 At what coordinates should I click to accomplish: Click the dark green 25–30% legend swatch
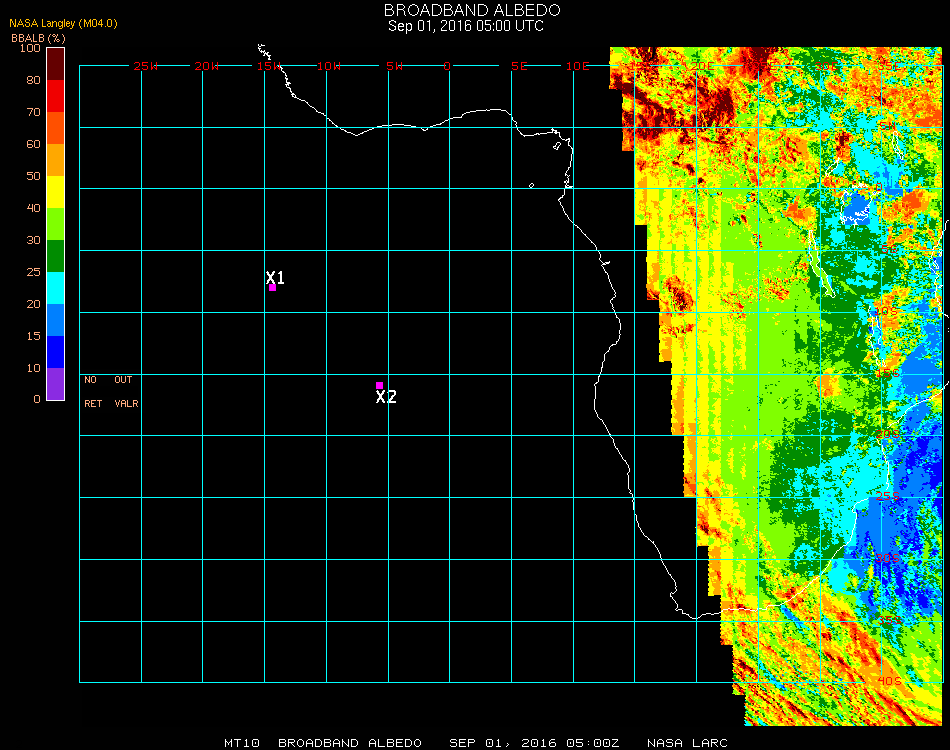coord(55,256)
